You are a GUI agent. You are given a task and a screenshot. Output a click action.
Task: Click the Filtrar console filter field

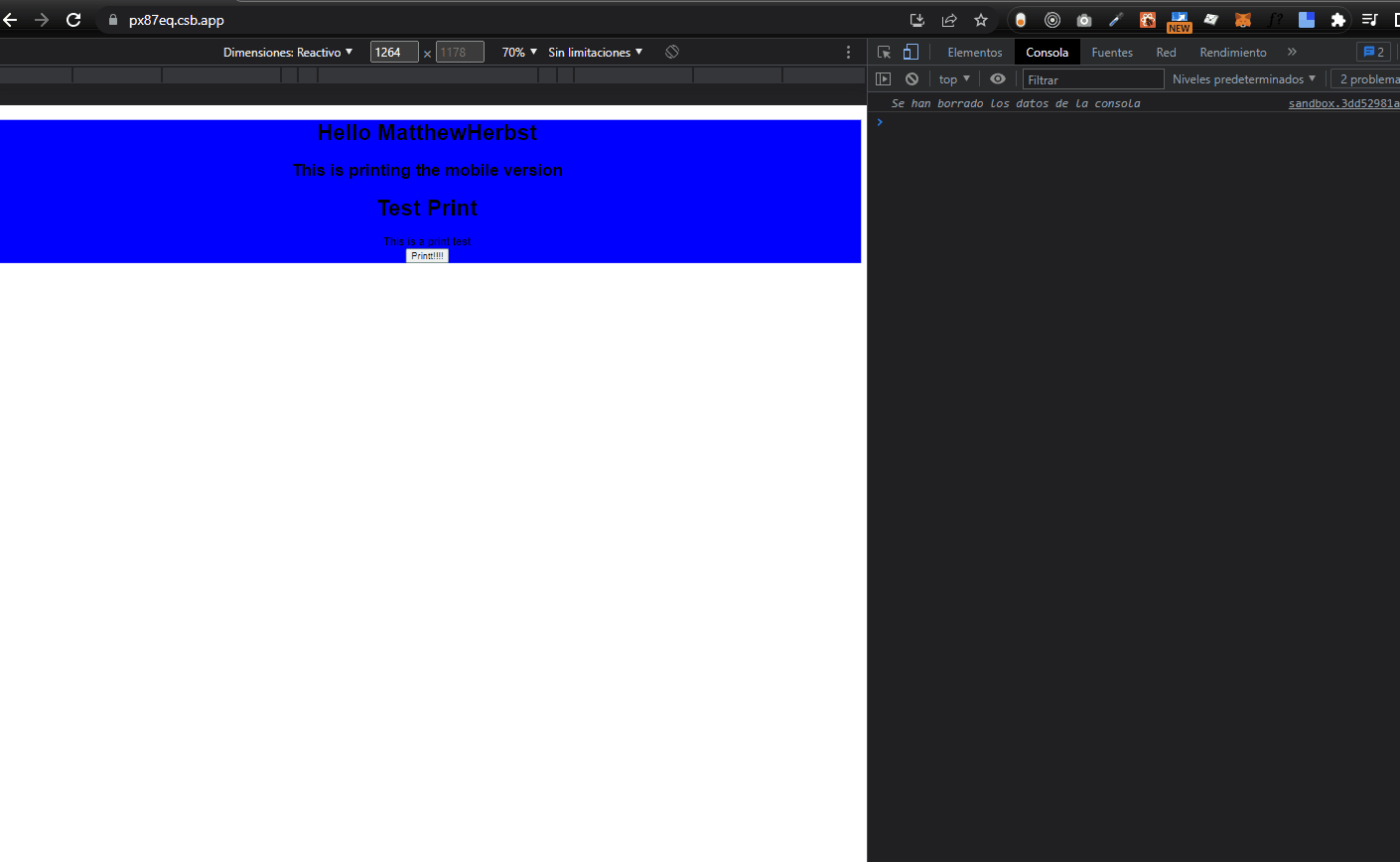click(1092, 78)
